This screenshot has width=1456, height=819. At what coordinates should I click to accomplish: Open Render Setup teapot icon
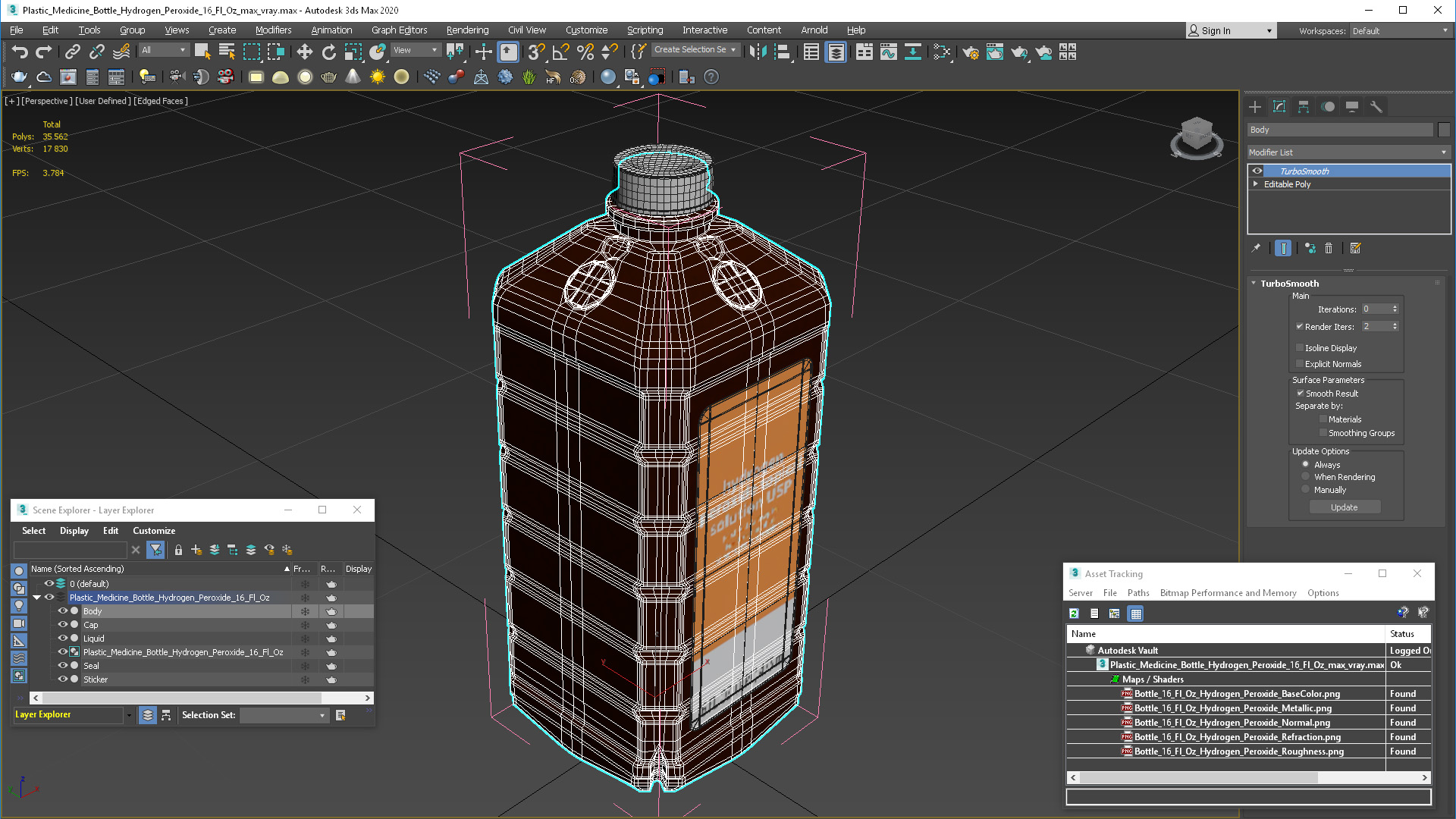point(970,52)
